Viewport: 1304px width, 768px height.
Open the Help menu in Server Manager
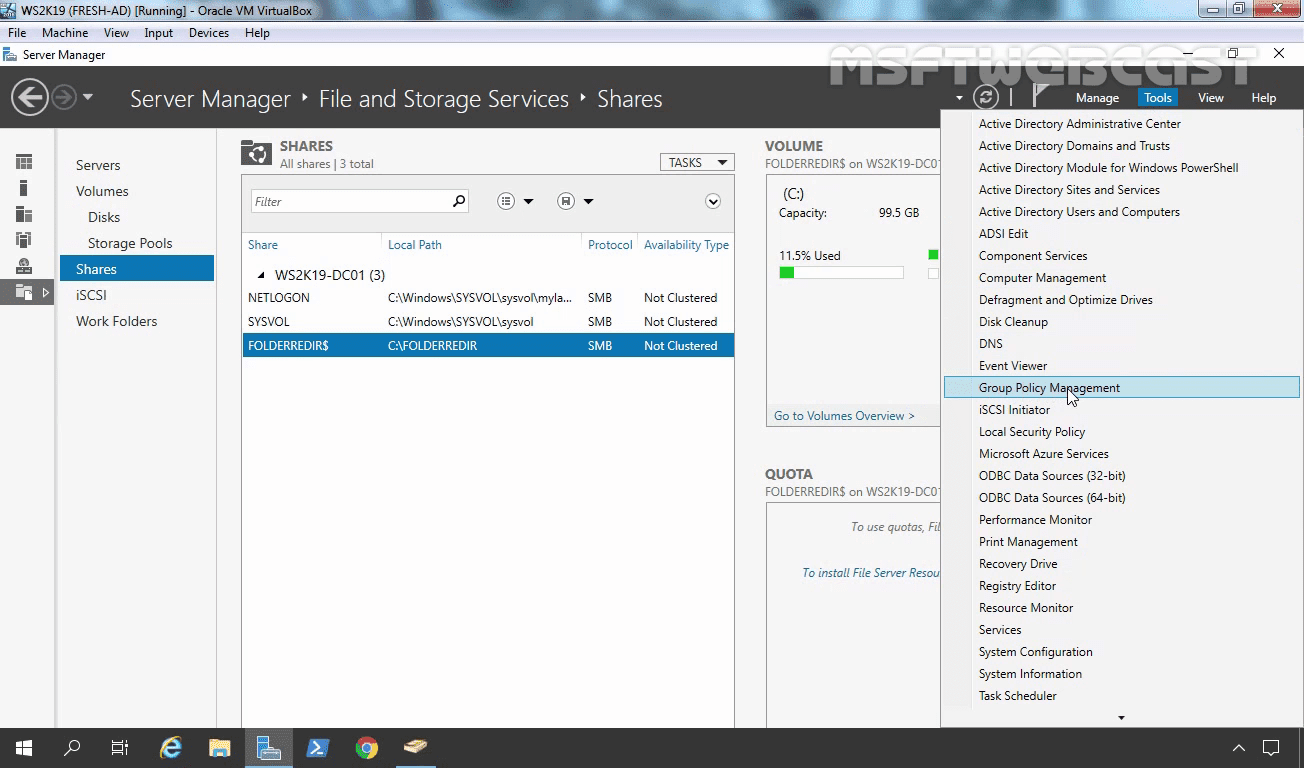click(1264, 98)
